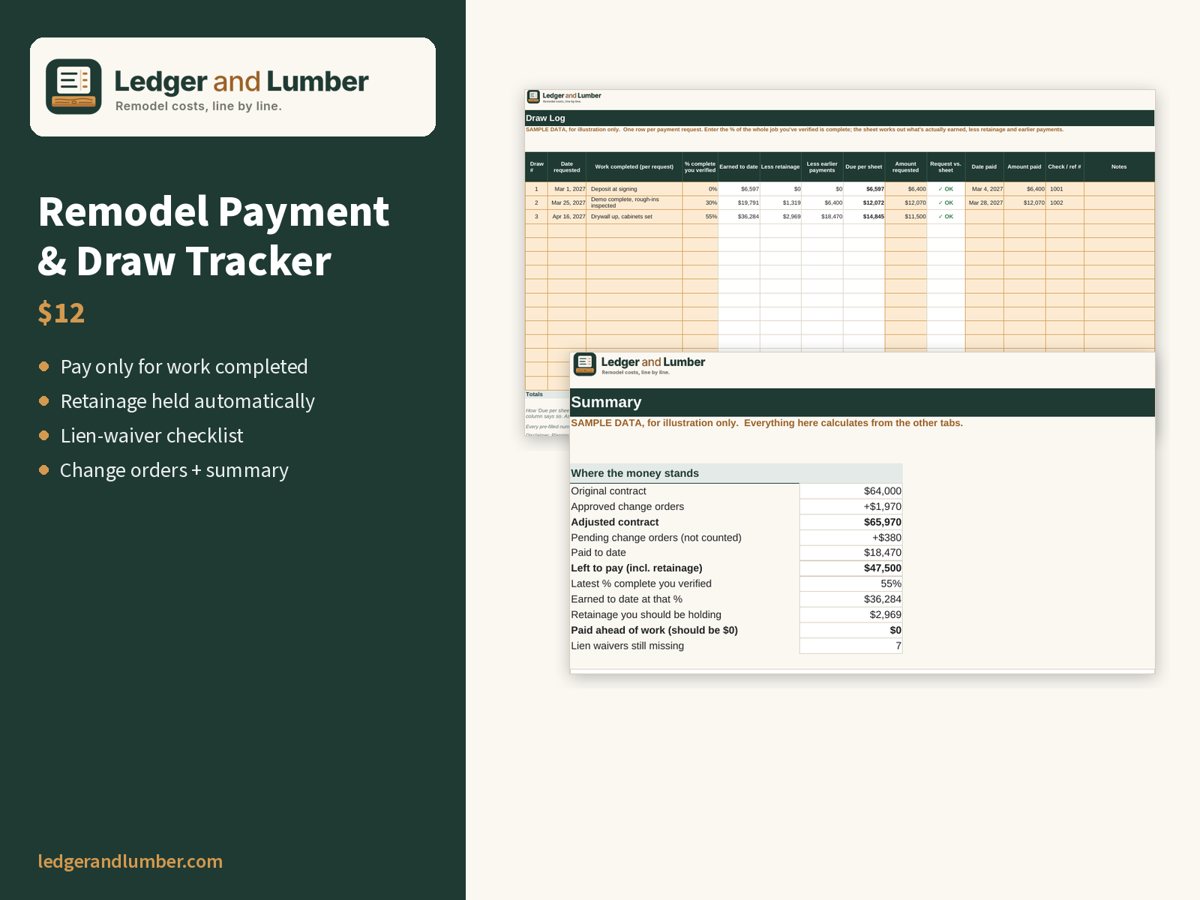The image size is (1200, 900).
Task: Click the 'Date requested' column header
Action: pyautogui.click(x=567, y=167)
